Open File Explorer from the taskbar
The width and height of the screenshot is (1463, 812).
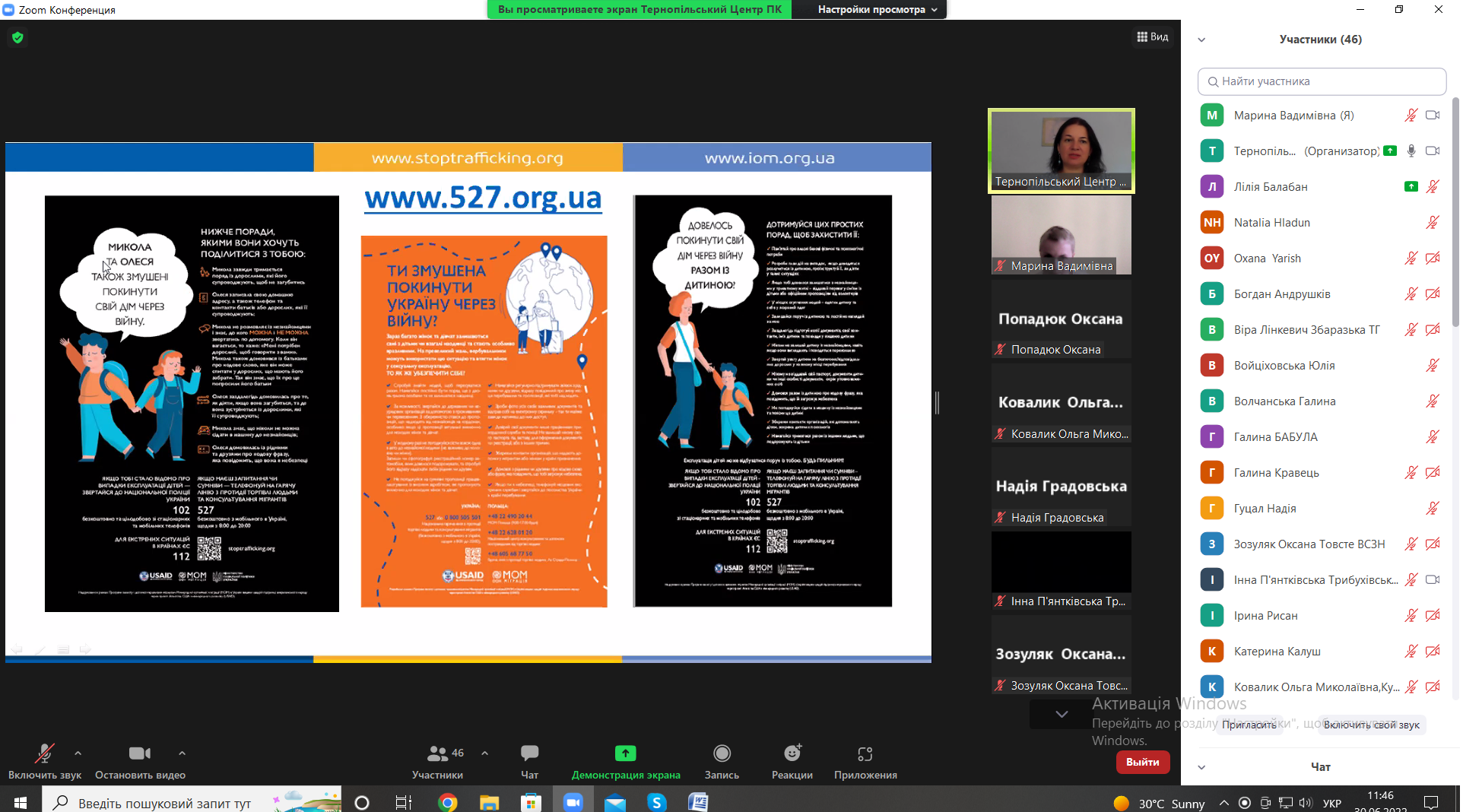(x=489, y=802)
